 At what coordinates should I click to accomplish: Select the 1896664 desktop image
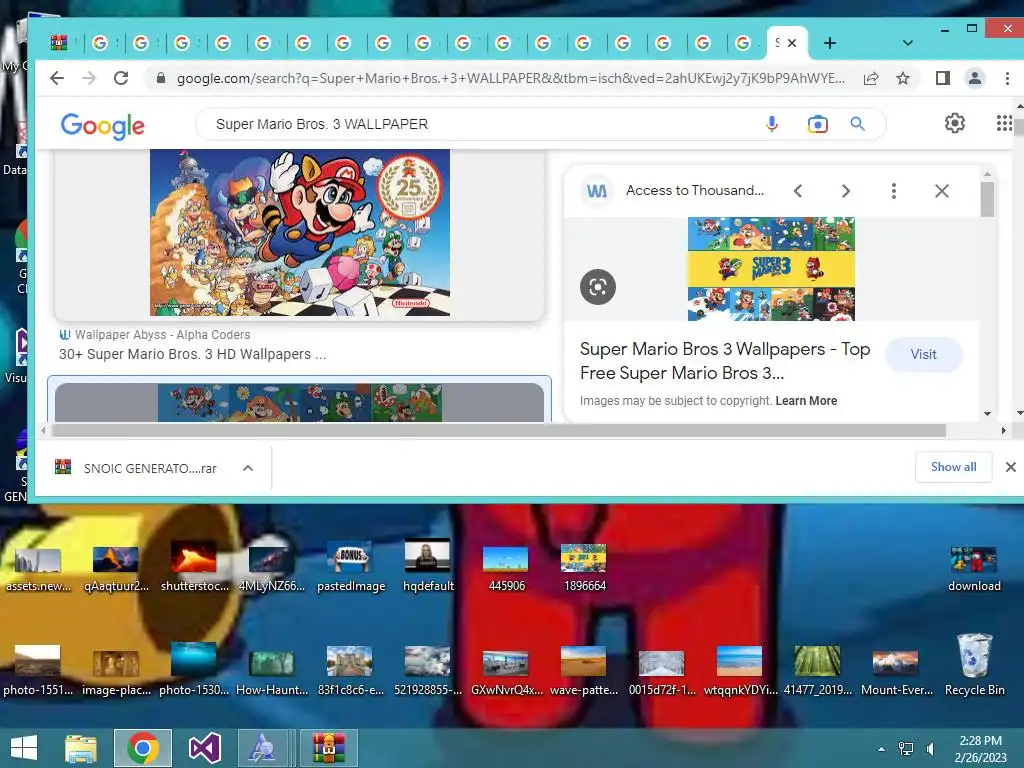point(584,568)
